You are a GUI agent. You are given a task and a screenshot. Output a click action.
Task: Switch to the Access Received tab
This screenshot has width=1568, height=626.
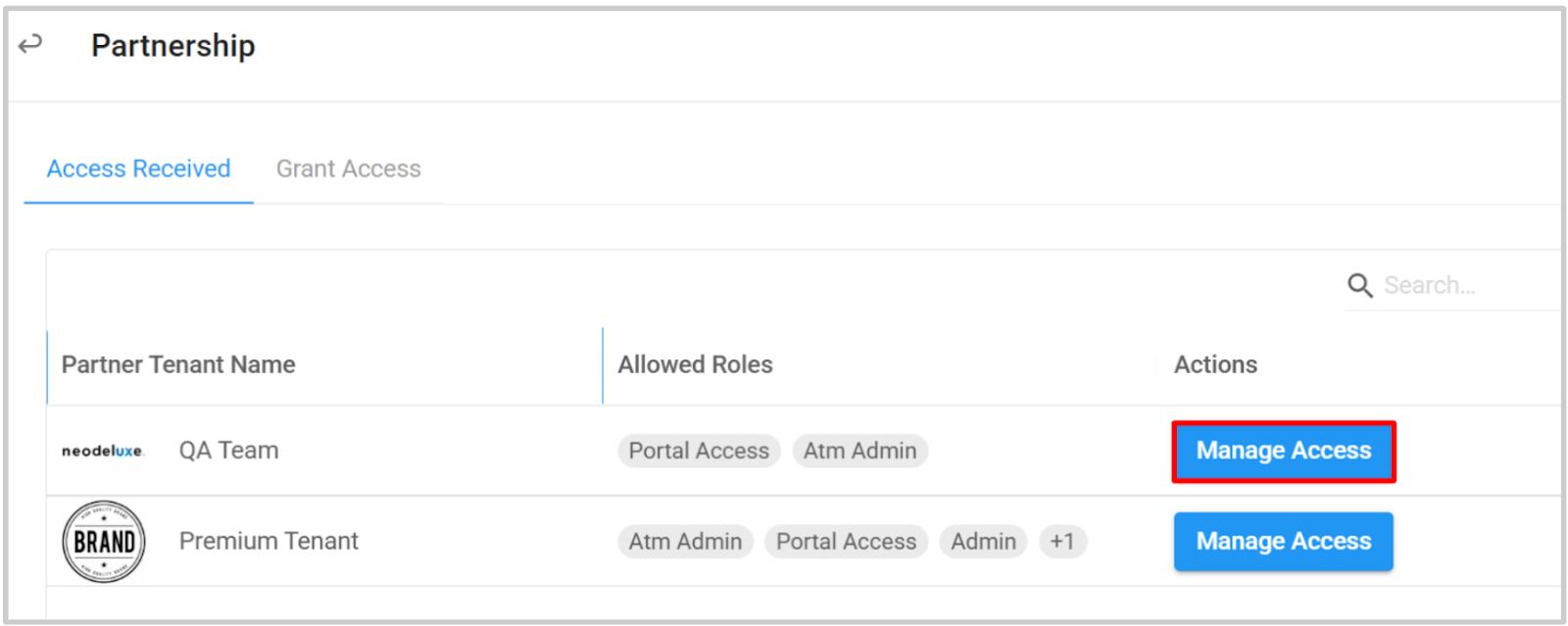139,169
